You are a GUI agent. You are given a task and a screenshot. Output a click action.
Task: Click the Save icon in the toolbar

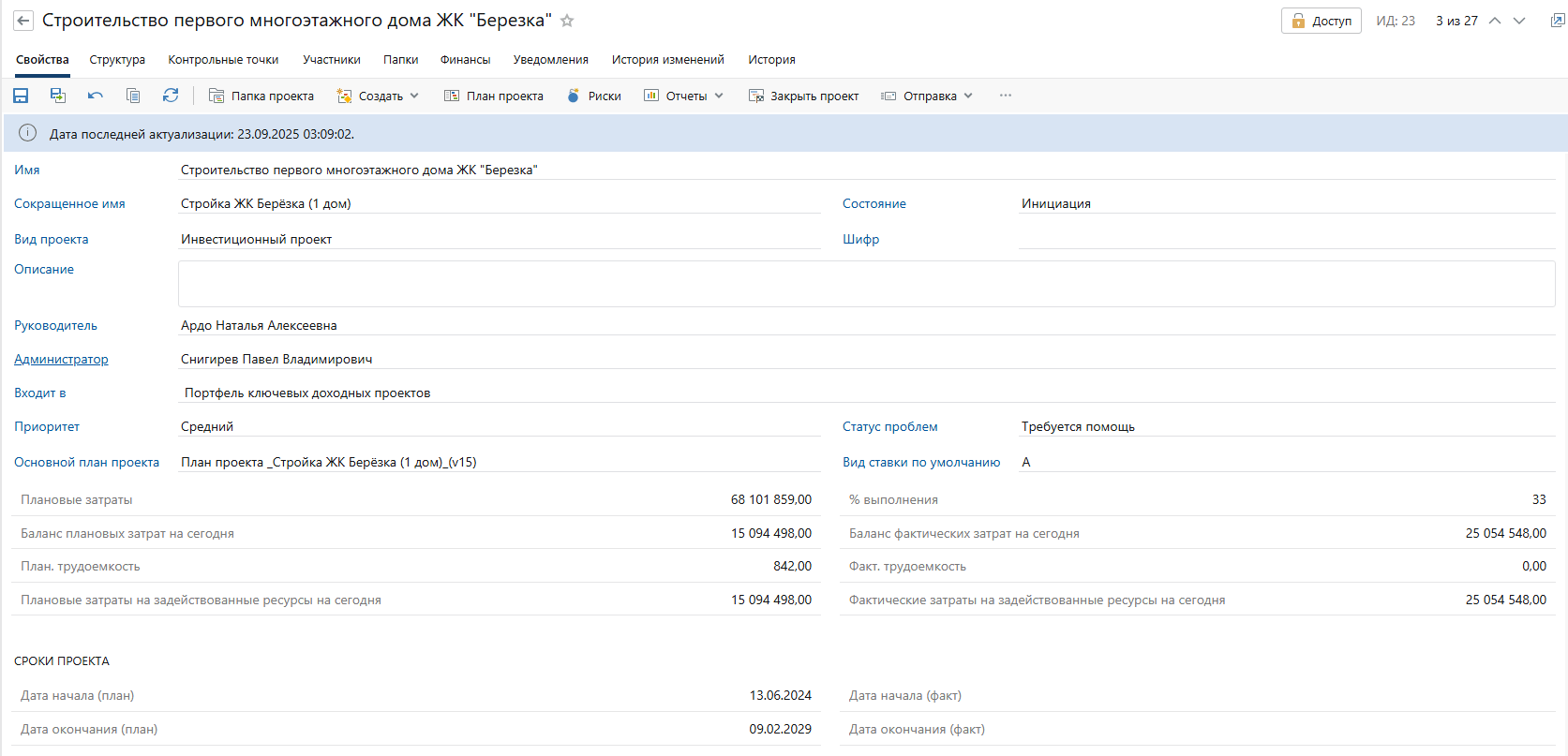click(x=21, y=96)
